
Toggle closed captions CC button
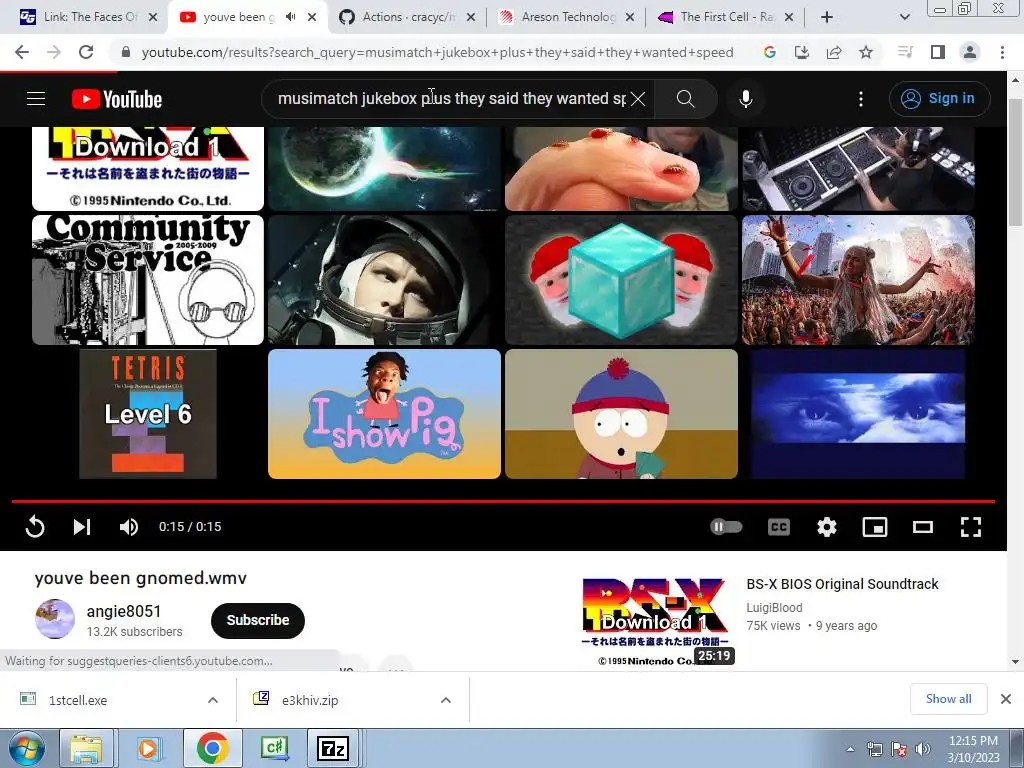(778, 526)
